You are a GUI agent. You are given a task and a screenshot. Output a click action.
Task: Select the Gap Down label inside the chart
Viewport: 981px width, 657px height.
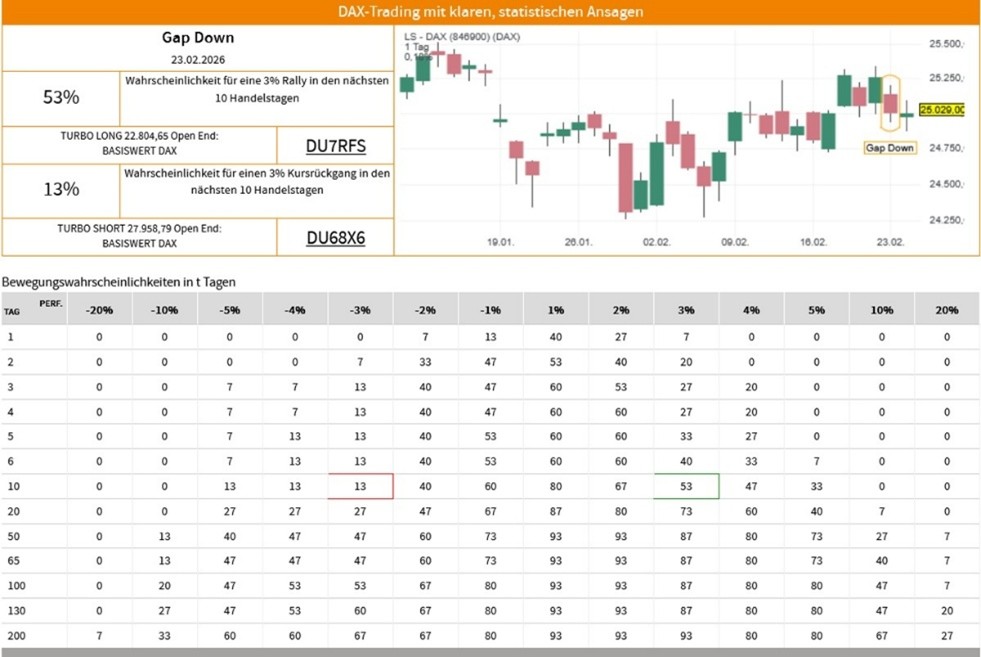tap(889, 148)
